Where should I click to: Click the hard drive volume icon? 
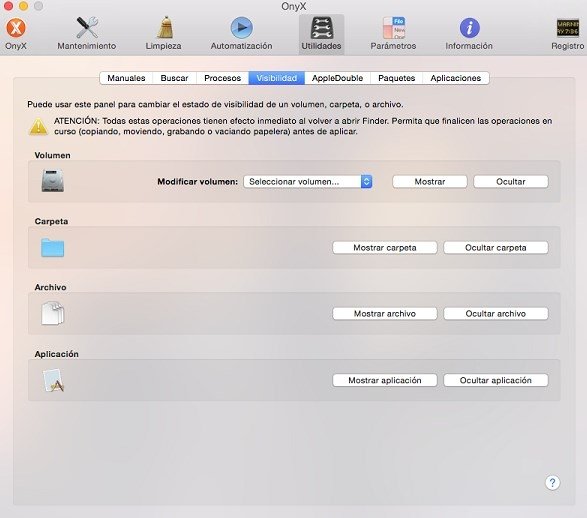(x=52, y=181)
